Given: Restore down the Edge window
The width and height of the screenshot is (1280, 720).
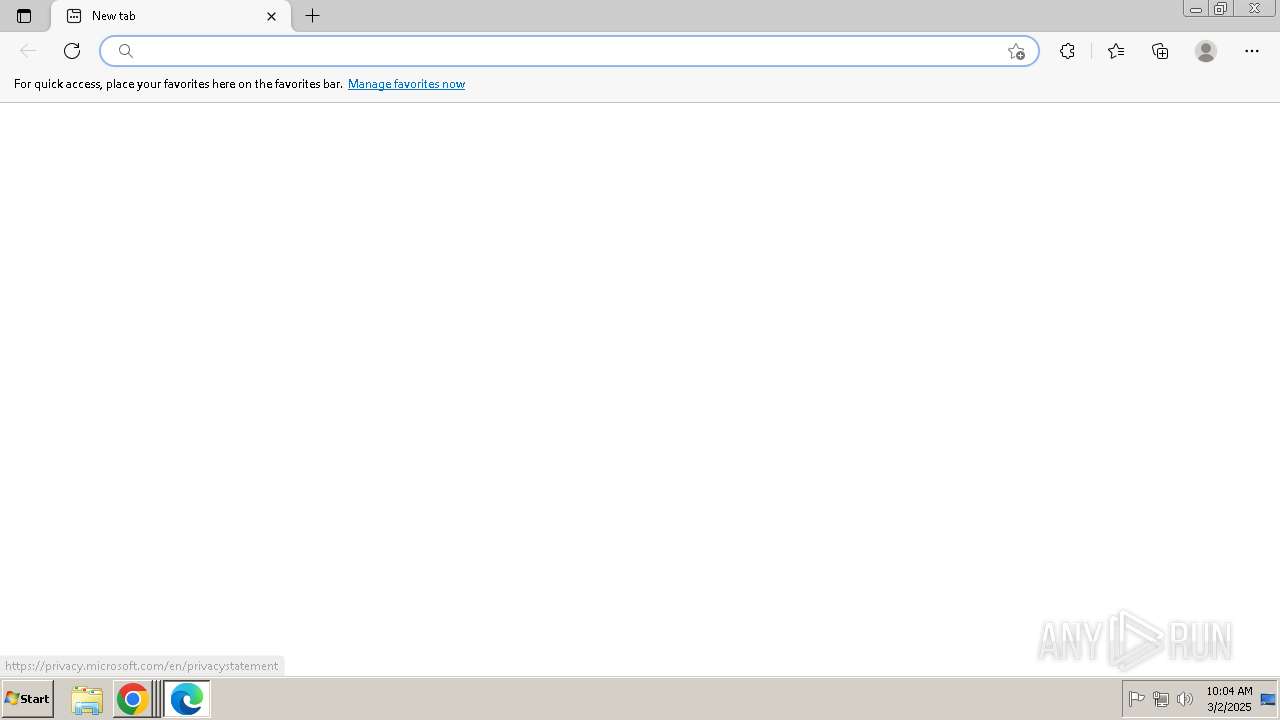Looking at the screenshot, I should pos(1221,9).
